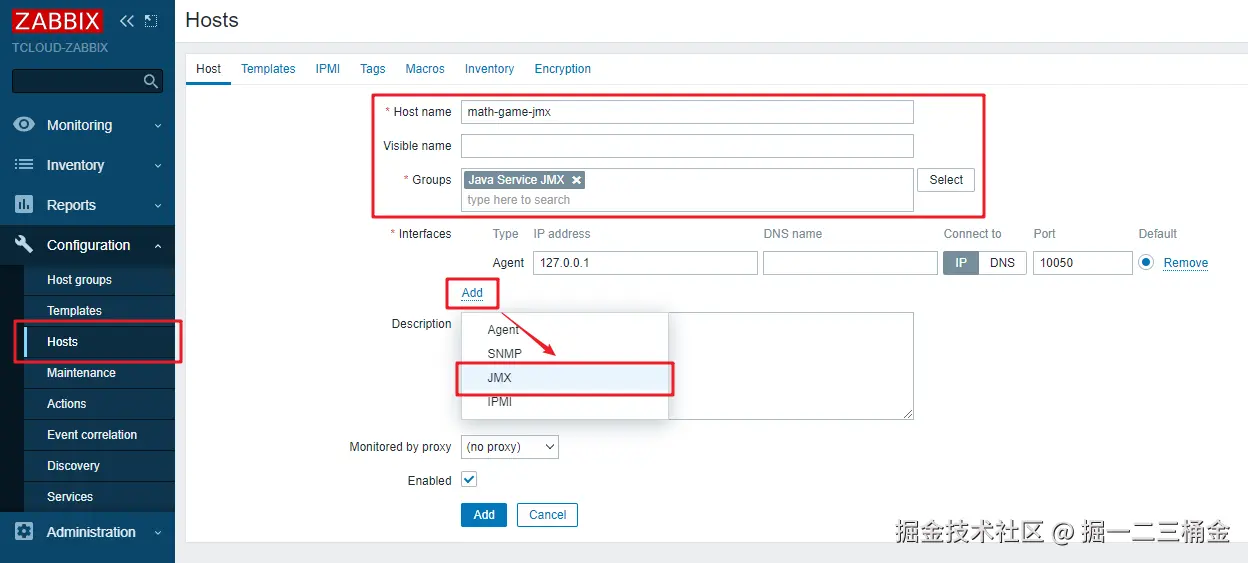Collapse sidebar with double-chevron icon
Image resolution: width=1248 pixels, height=563 pixels.
[x=126, y=21]
